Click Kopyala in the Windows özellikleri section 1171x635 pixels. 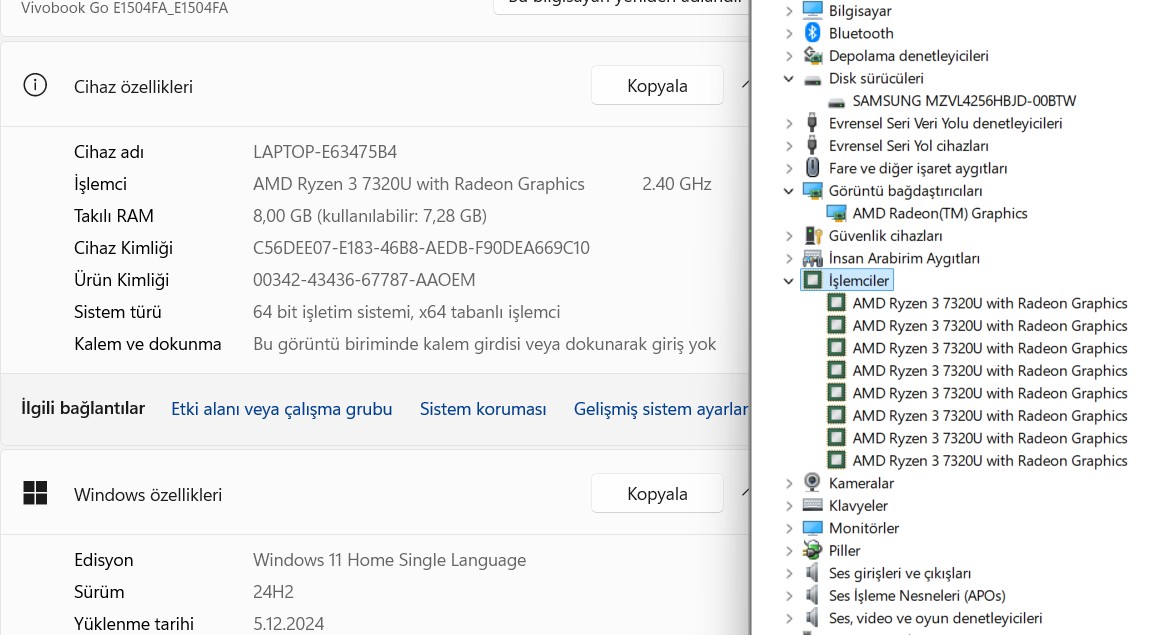click(x=657, y=493)
